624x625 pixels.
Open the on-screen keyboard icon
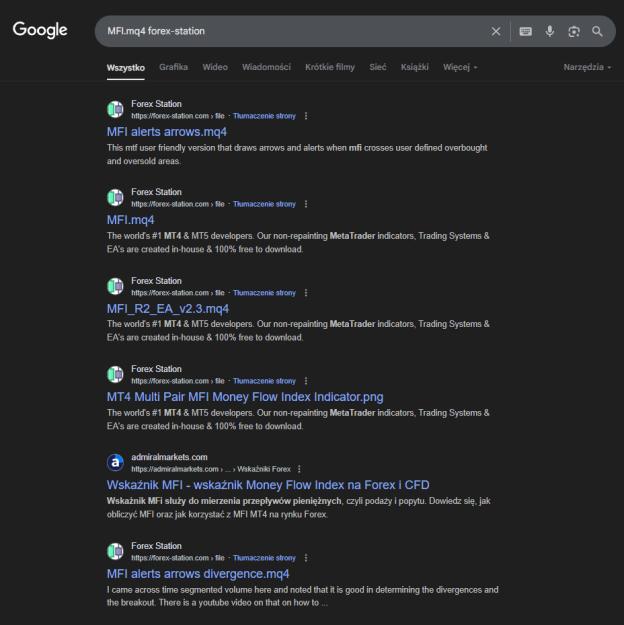[x=526, y=31]
